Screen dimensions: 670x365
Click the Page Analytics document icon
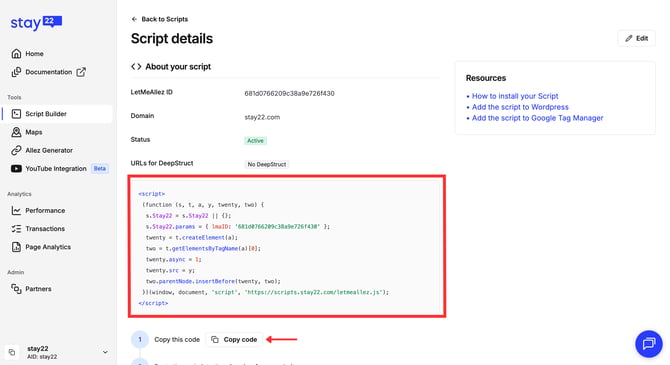pos(16,247)
